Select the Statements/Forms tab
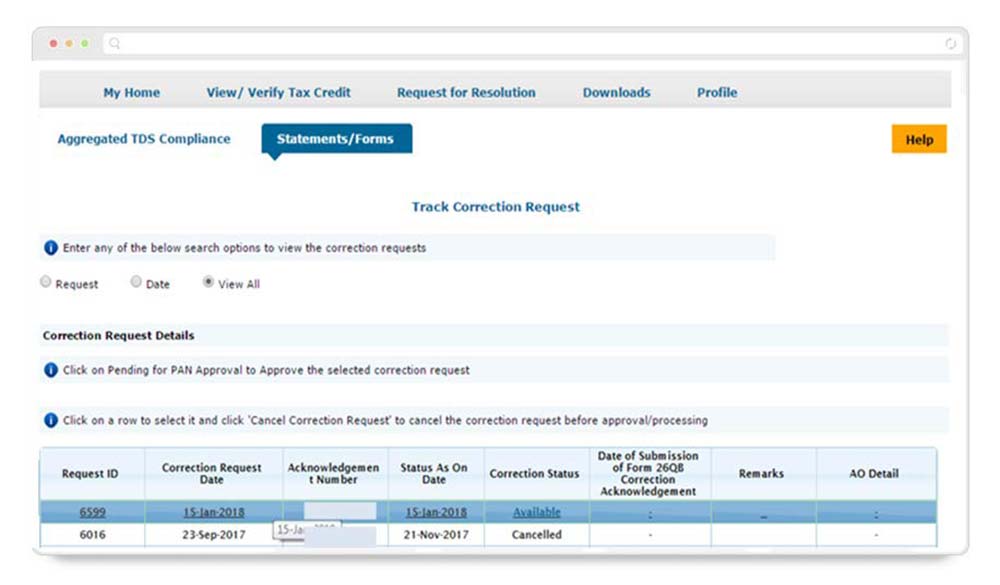Viewport: 1000px width, 585px height. 335,139
